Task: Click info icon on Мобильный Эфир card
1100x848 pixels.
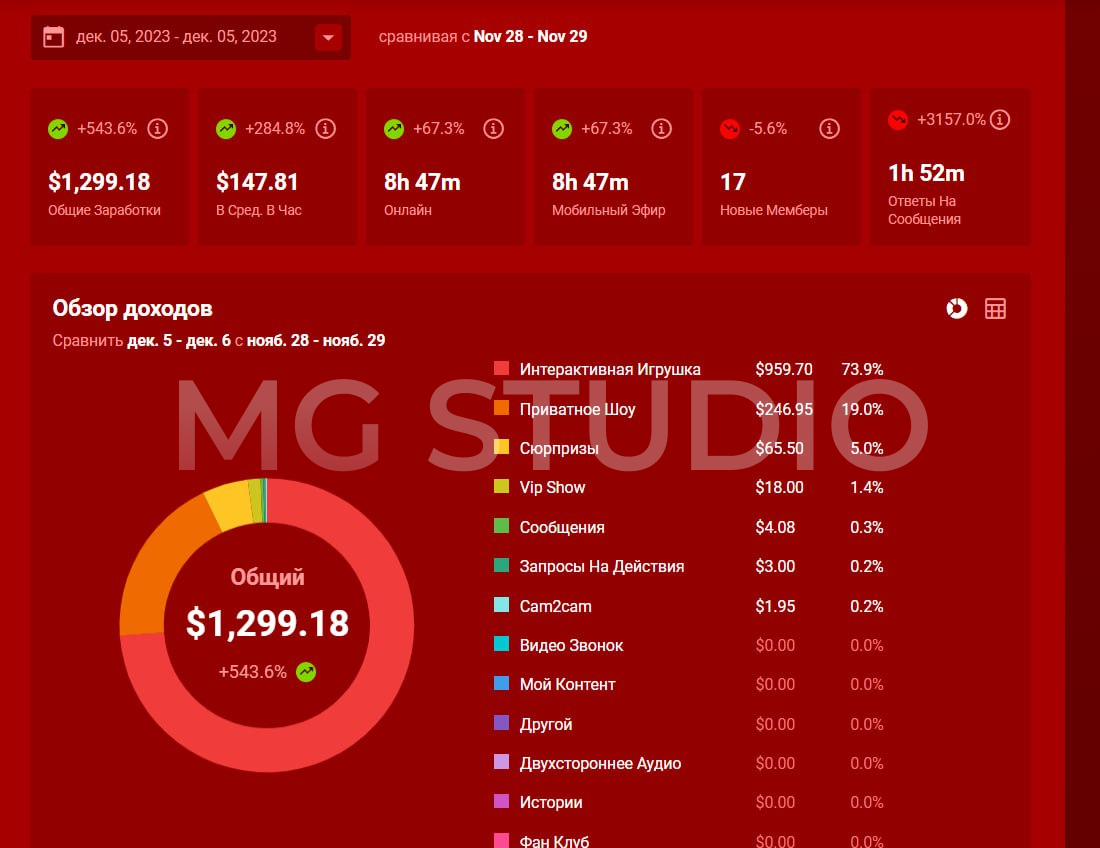Action: click(661, 129)
